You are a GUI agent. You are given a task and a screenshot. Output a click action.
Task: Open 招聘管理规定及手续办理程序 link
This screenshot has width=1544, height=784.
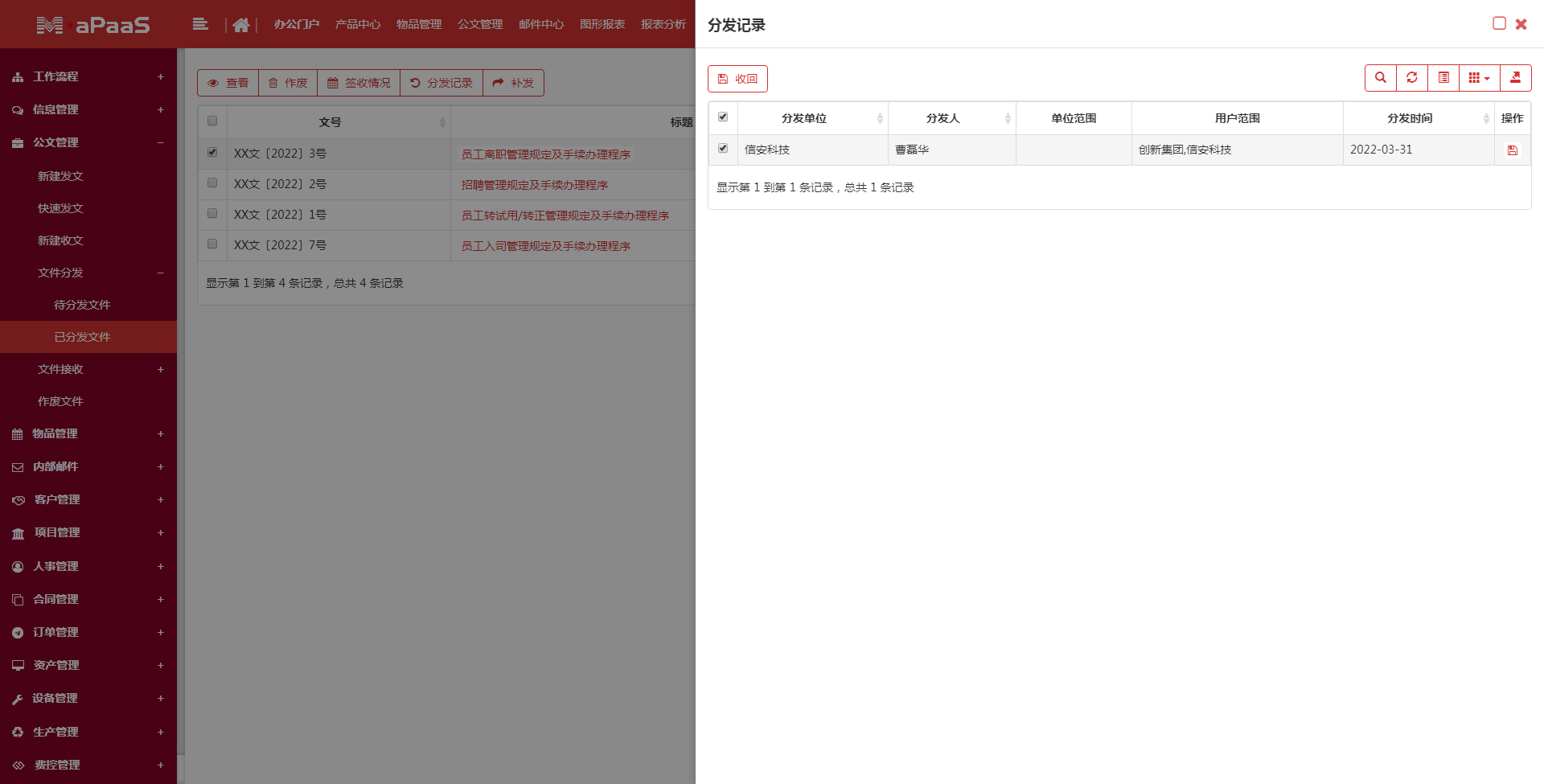point(534,184)
